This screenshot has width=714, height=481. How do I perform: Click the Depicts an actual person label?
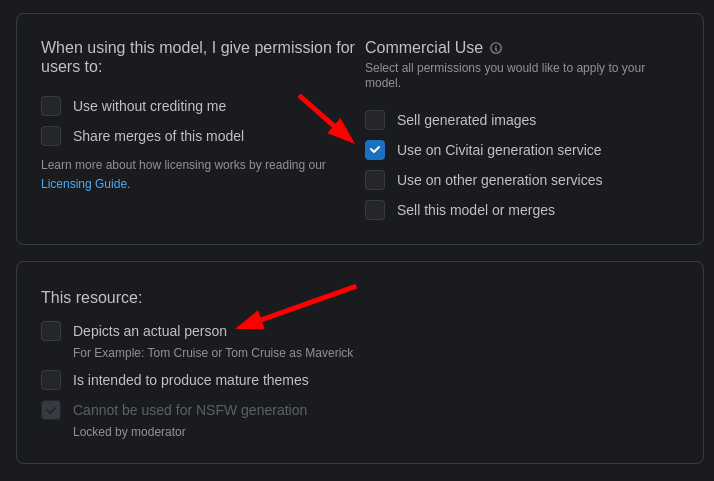tap(150, 331)
